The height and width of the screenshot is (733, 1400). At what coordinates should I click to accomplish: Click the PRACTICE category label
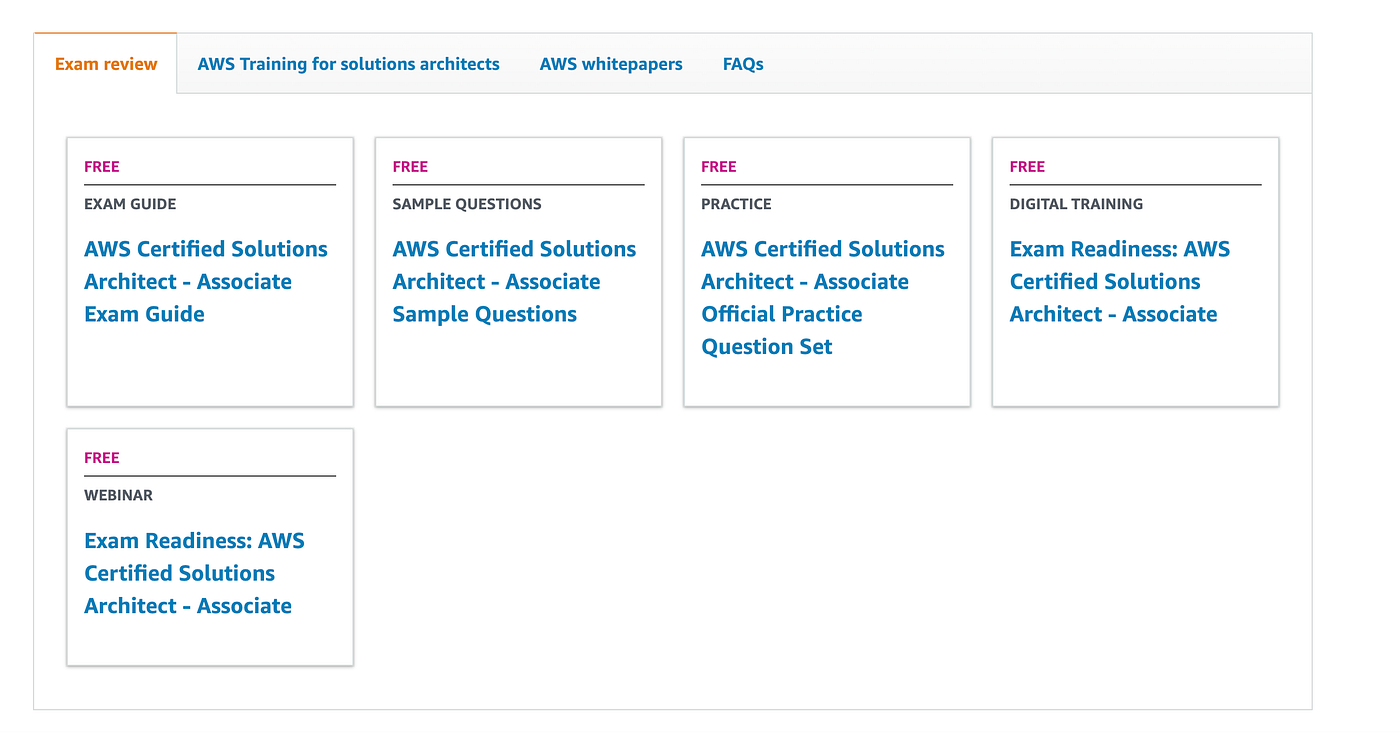tap(736, 204)
